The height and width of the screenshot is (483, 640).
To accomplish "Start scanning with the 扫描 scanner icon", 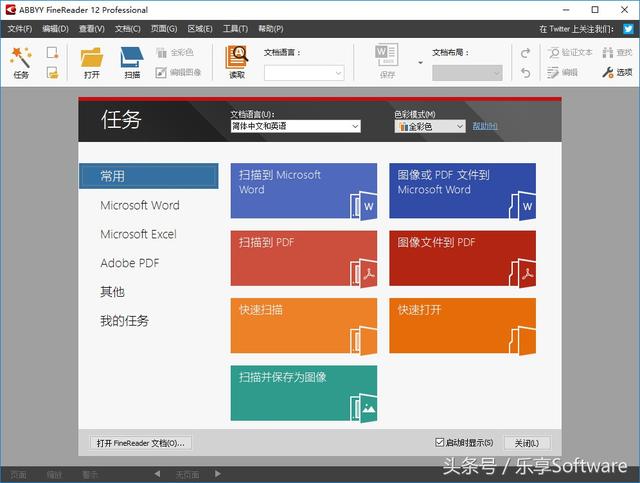I will 132,58.
